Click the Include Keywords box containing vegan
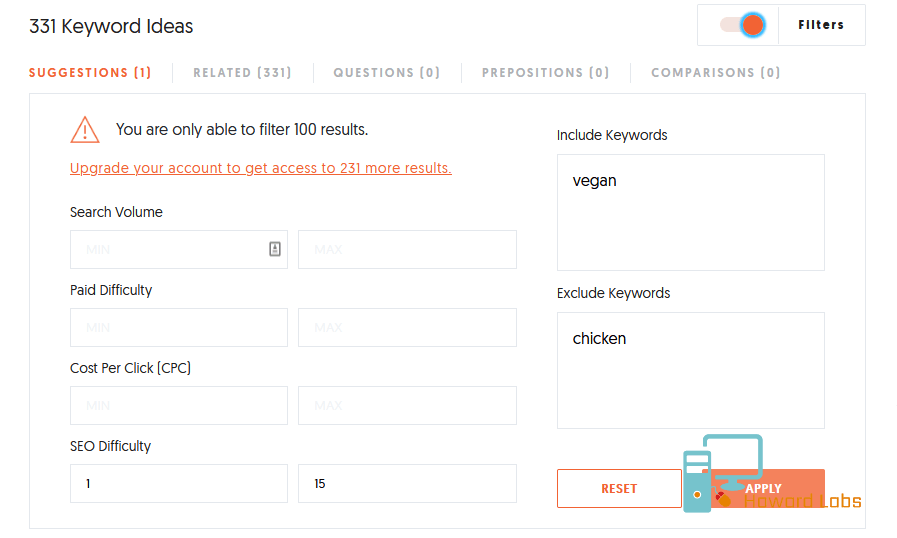The width and height of the screenshot is (897, 538). click(x=691, y=212)
